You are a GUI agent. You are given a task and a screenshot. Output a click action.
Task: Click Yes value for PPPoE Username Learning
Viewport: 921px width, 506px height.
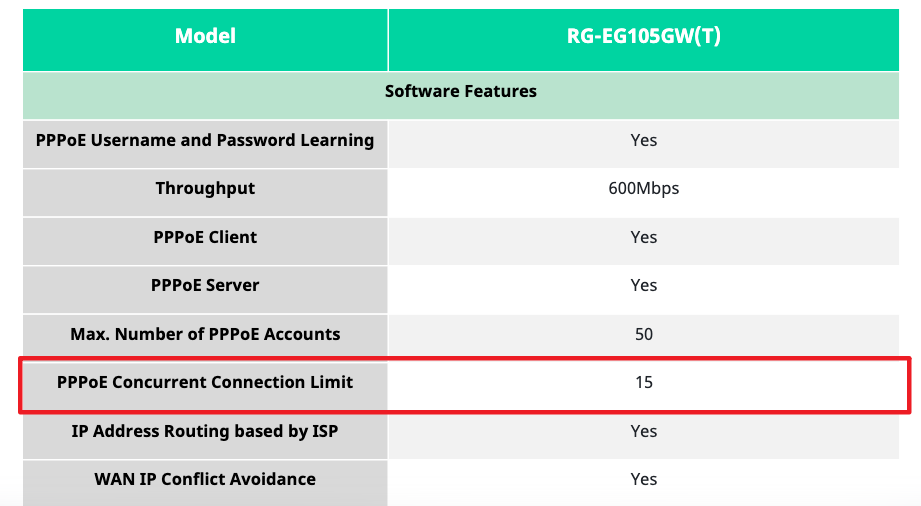644,140
